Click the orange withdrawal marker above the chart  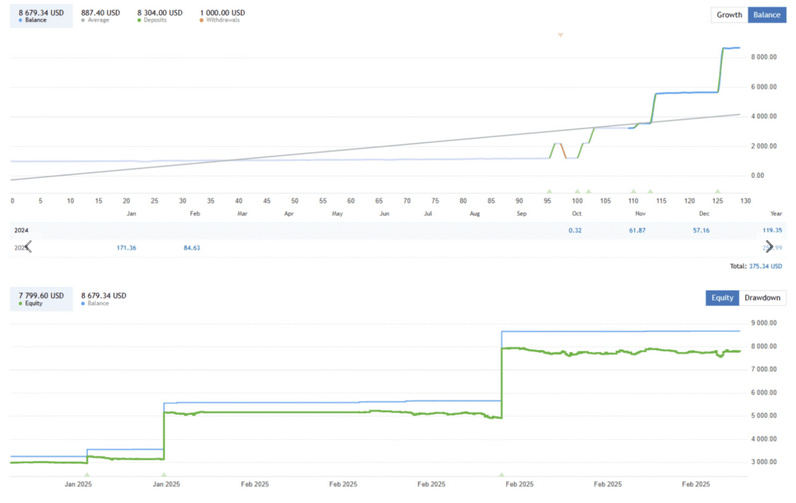(x=560, y=35)
